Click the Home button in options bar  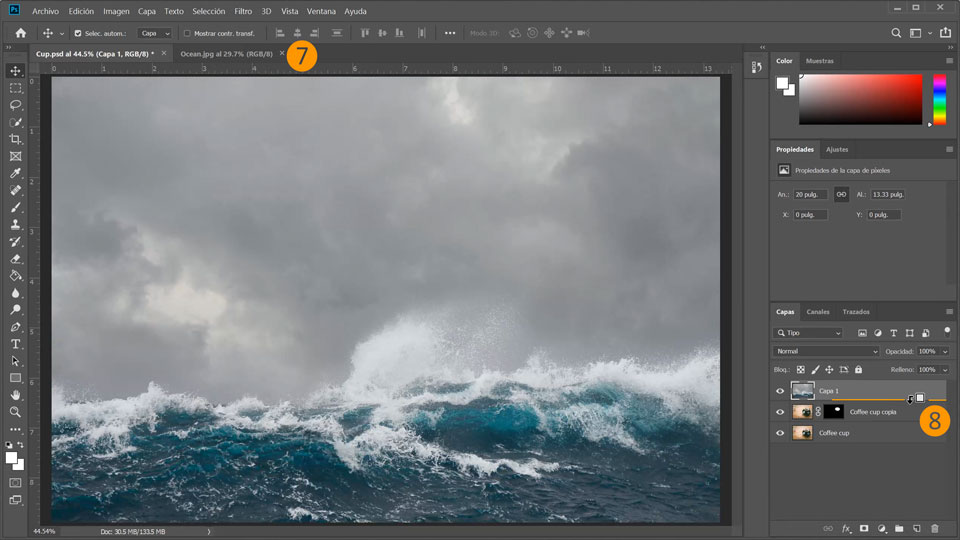coord(21,33)
